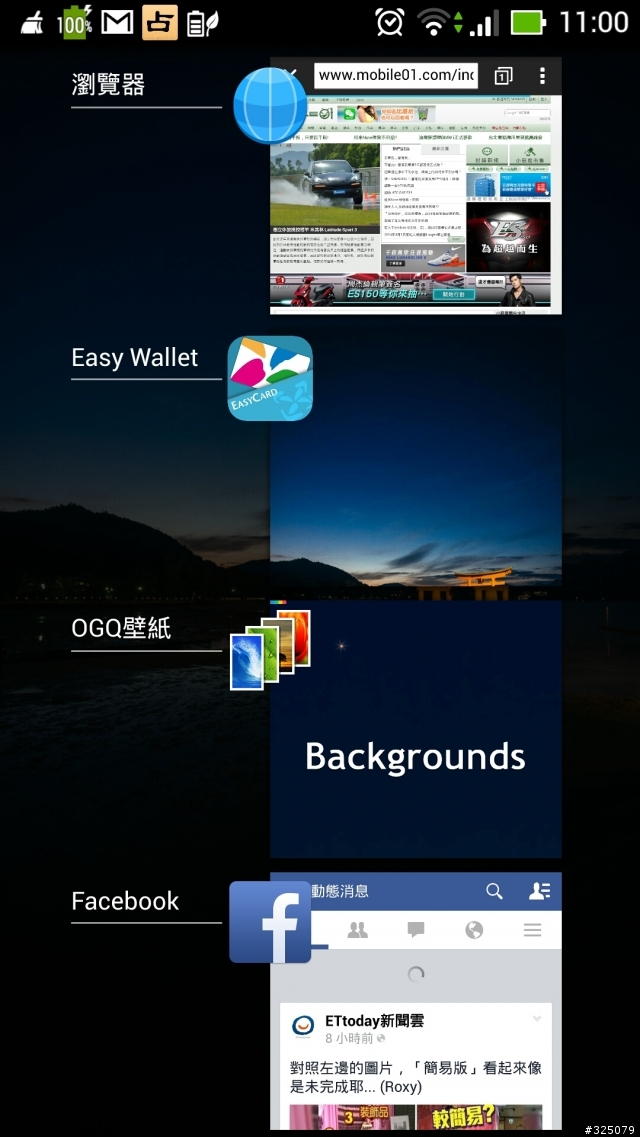The width and height of the screenshot is (640, 1138).
Task: Open the browser tabs counter icon
Action: tap(503, 75)
